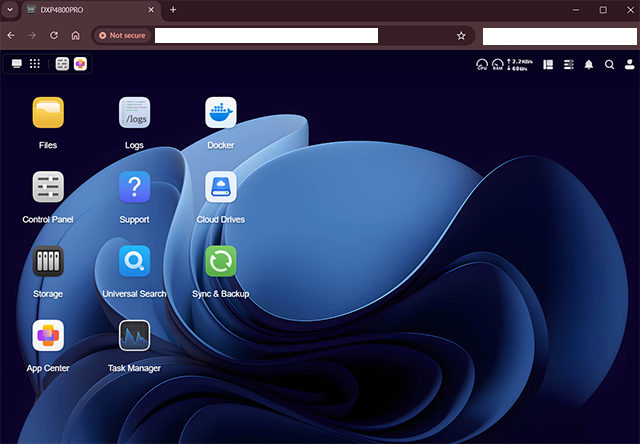
Task: Open the App Center desktop icon
Action: (48, 336)
